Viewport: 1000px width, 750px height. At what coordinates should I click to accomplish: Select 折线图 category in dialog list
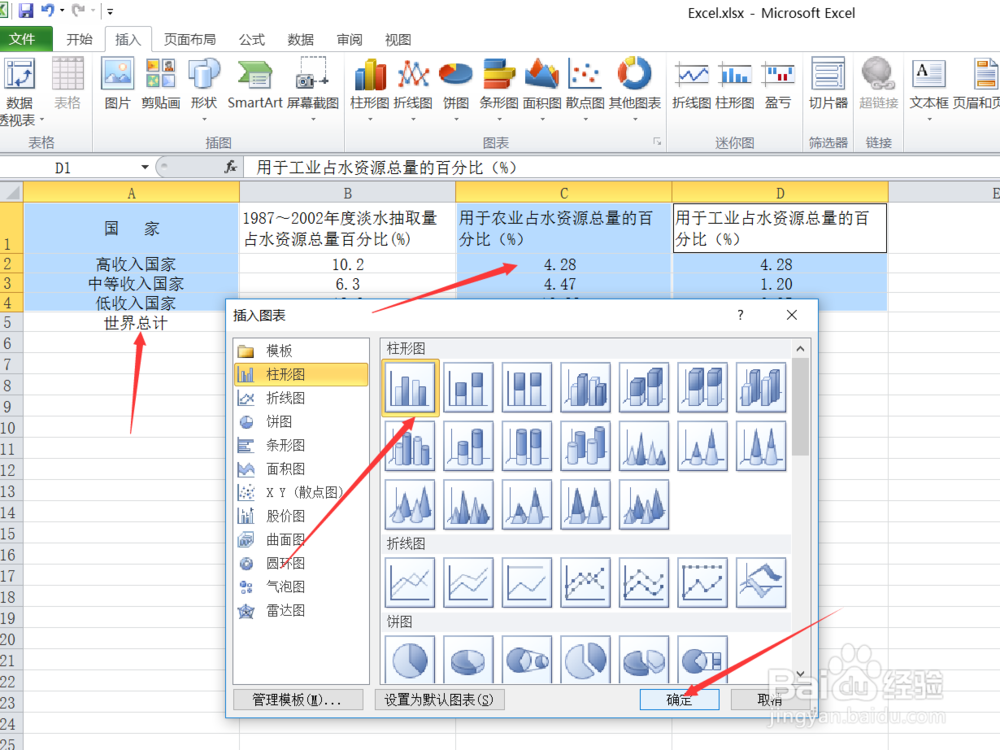301,398
